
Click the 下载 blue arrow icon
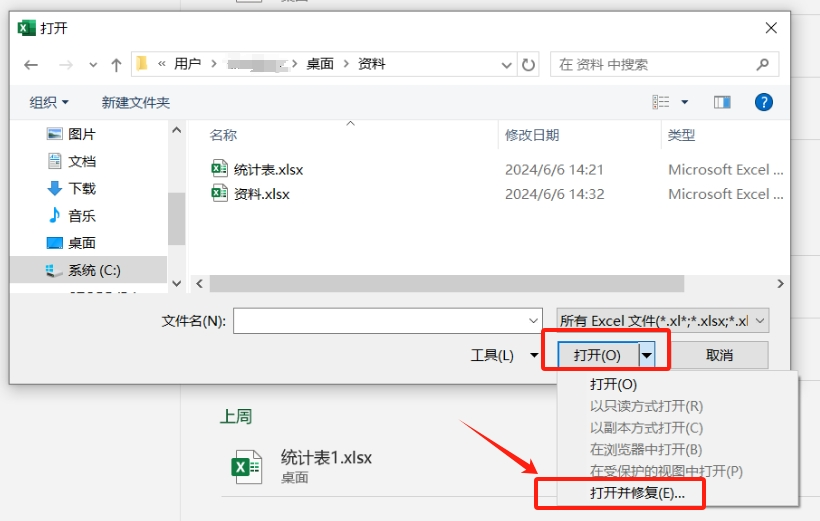[54, 188]
